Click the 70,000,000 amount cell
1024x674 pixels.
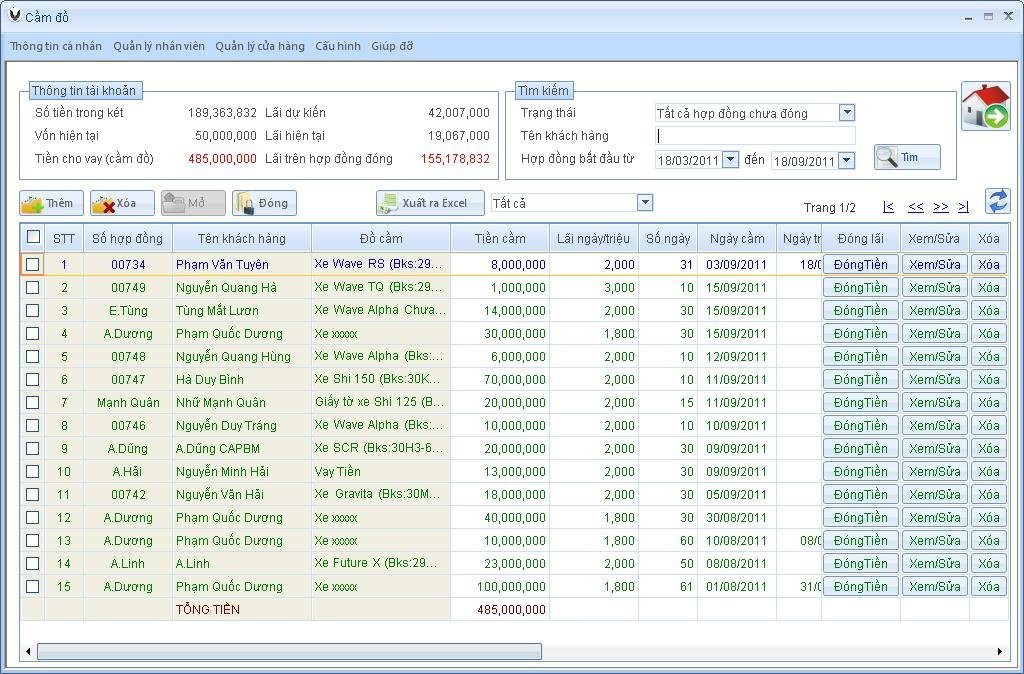click(500, 379)
